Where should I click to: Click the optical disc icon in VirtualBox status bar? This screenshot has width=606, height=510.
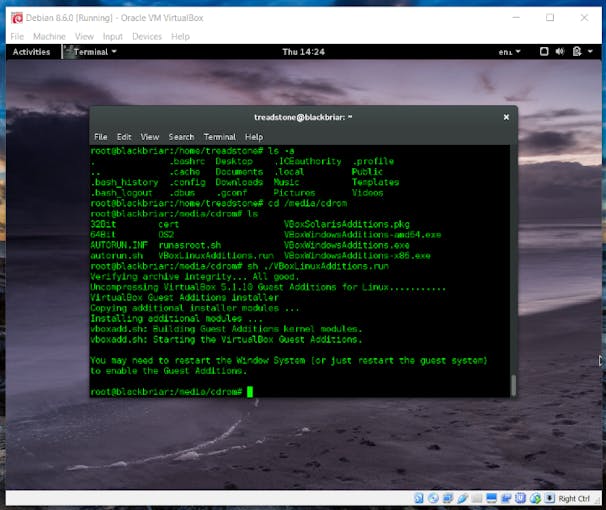coord(433,498)
